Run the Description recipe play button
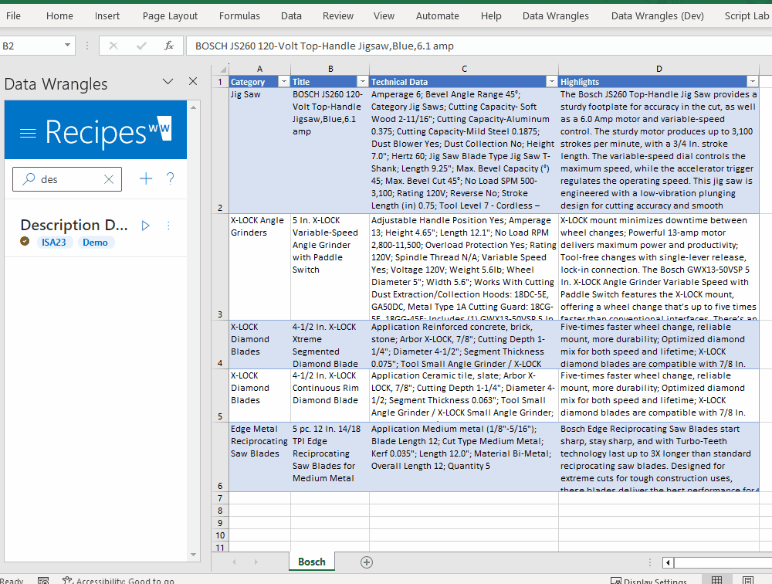The height and width of the screenshot is (584, 772). click(x=145, y=226)
